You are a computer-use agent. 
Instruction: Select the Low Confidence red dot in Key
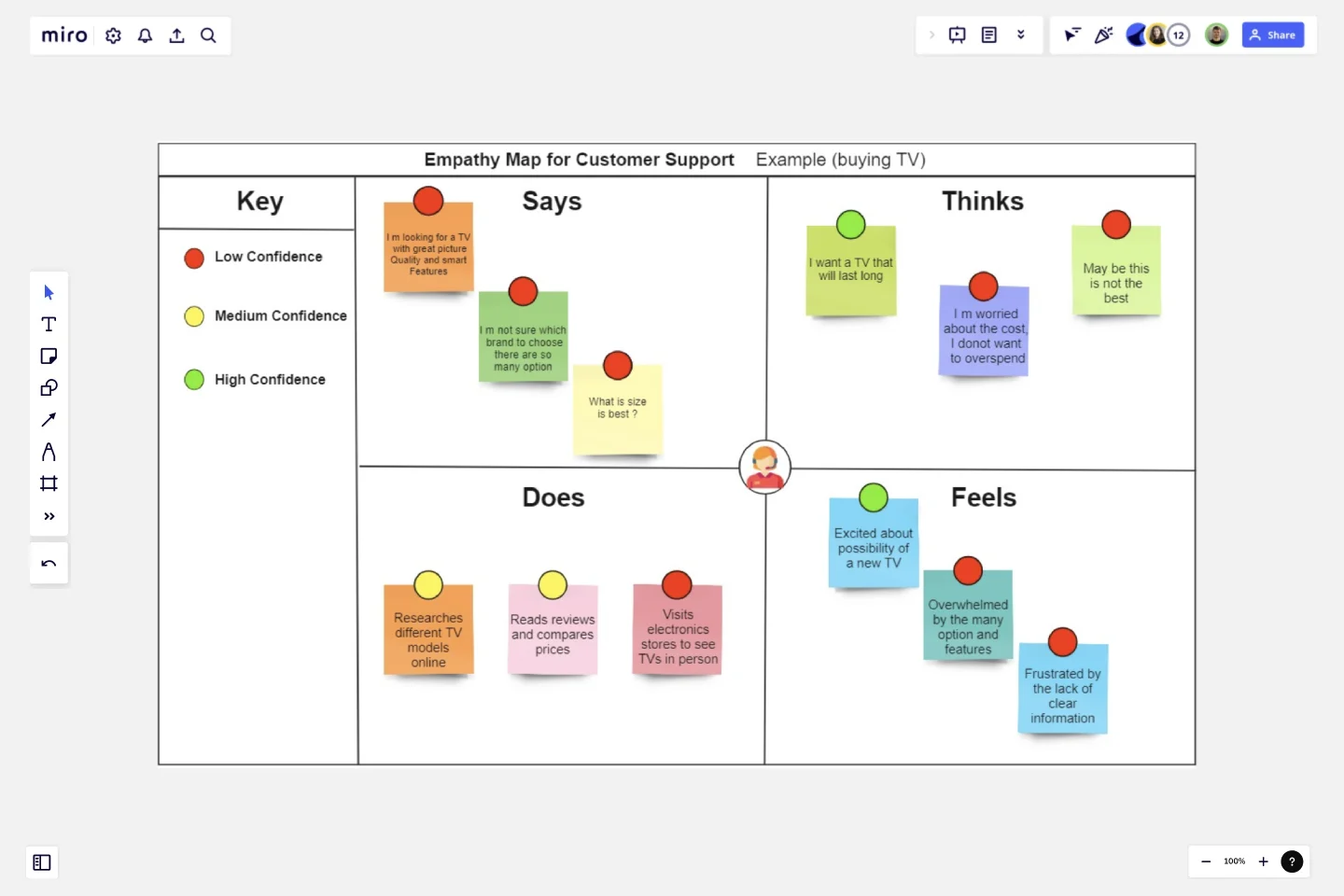click(x=194, y=259)
